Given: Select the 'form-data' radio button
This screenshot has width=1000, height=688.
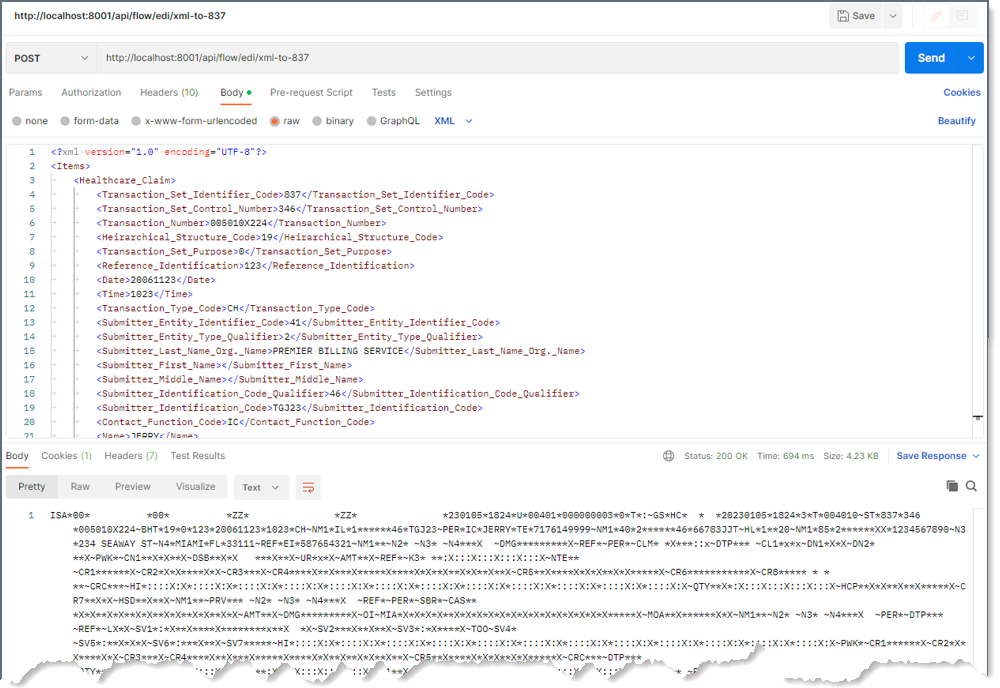Looking at the screenshot, I should (x=65, y=121).
